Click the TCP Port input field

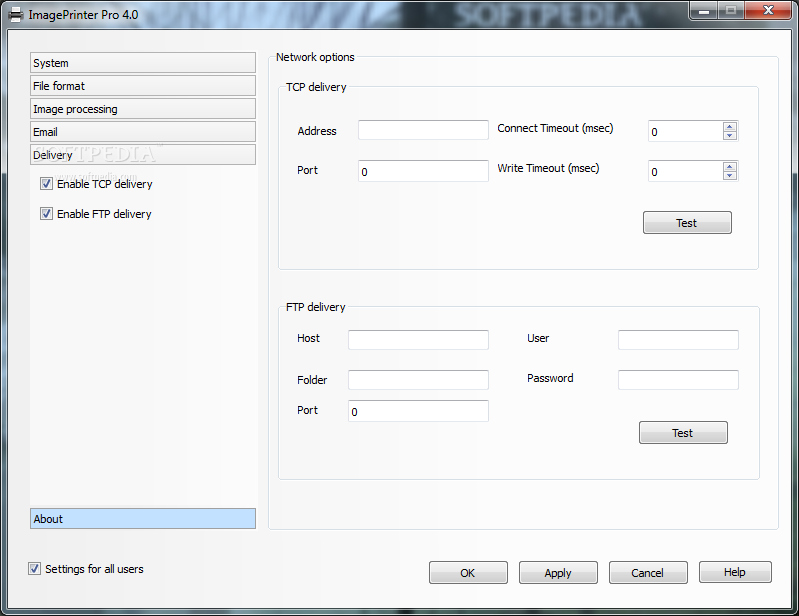pyautogui.click(x=423, y=171)
